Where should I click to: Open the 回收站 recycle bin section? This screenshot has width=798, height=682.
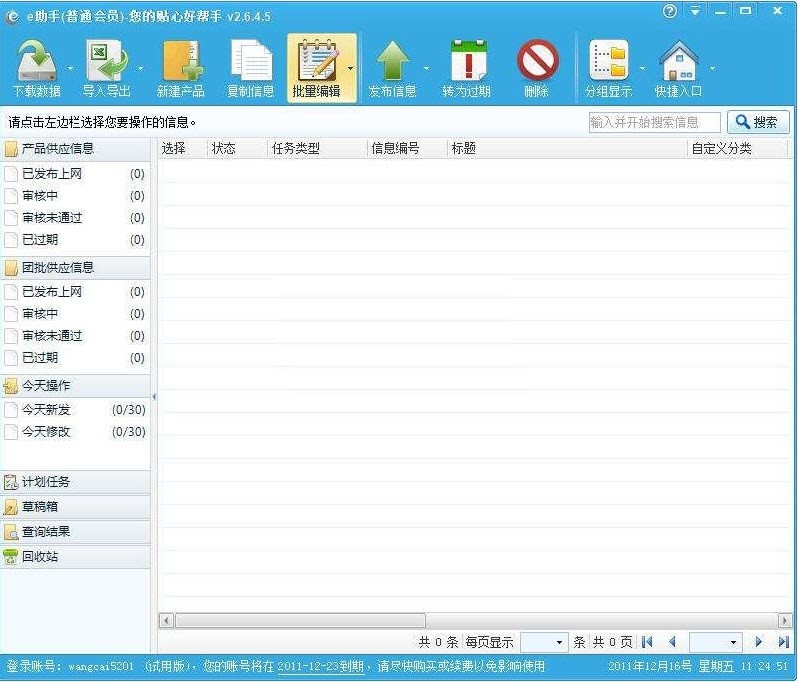coord(40,556)
